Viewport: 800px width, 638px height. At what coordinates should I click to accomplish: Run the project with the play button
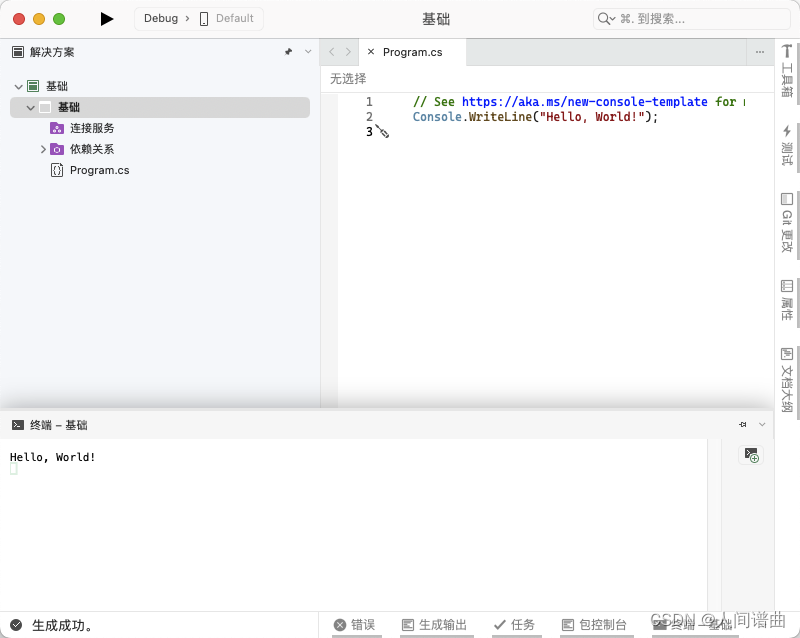(x=107, y=18)
